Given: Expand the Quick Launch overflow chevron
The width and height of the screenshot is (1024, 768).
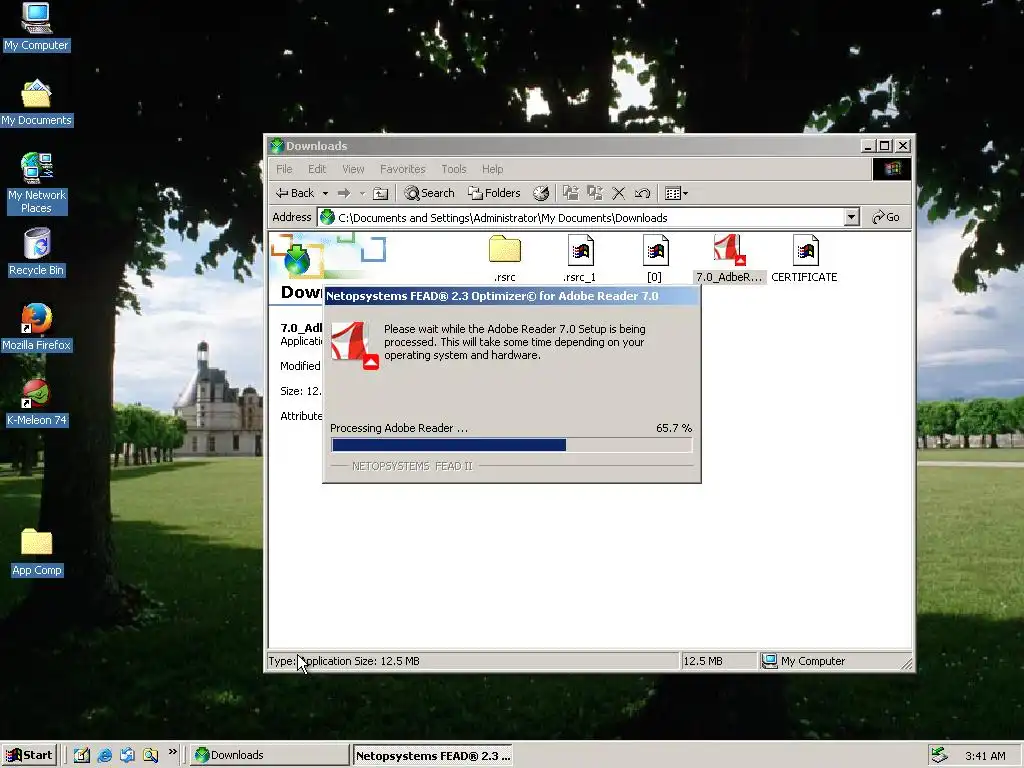Looking at the screenshot, I should point(172,752).
